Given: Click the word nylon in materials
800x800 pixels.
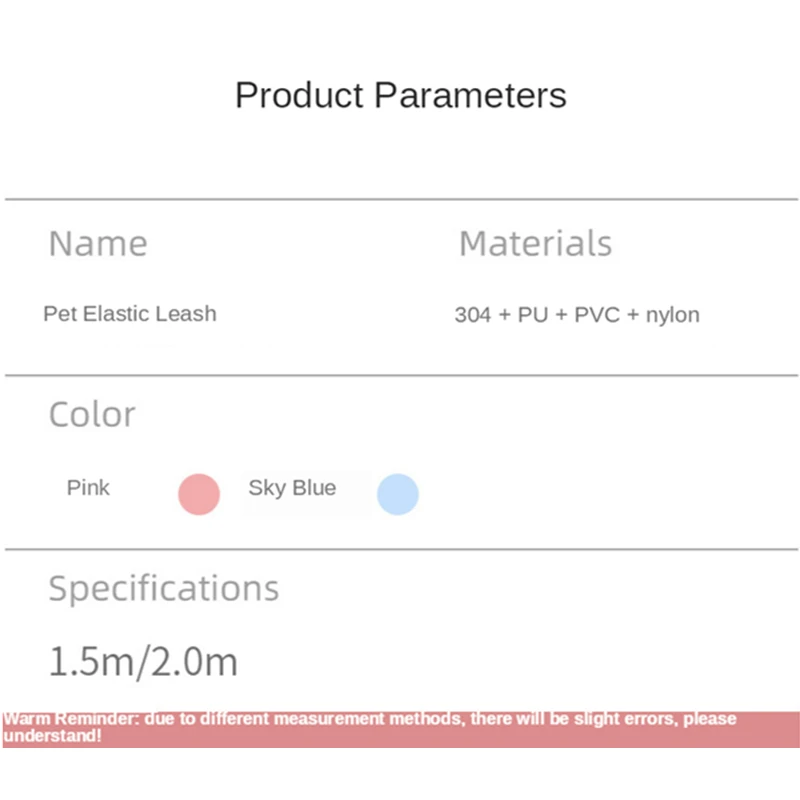Looking at the screenshot, I should [x=672, y=315].
